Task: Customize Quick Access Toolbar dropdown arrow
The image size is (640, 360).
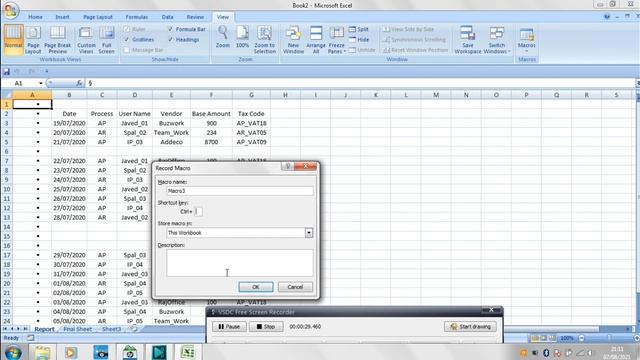Action: (47, 71)
